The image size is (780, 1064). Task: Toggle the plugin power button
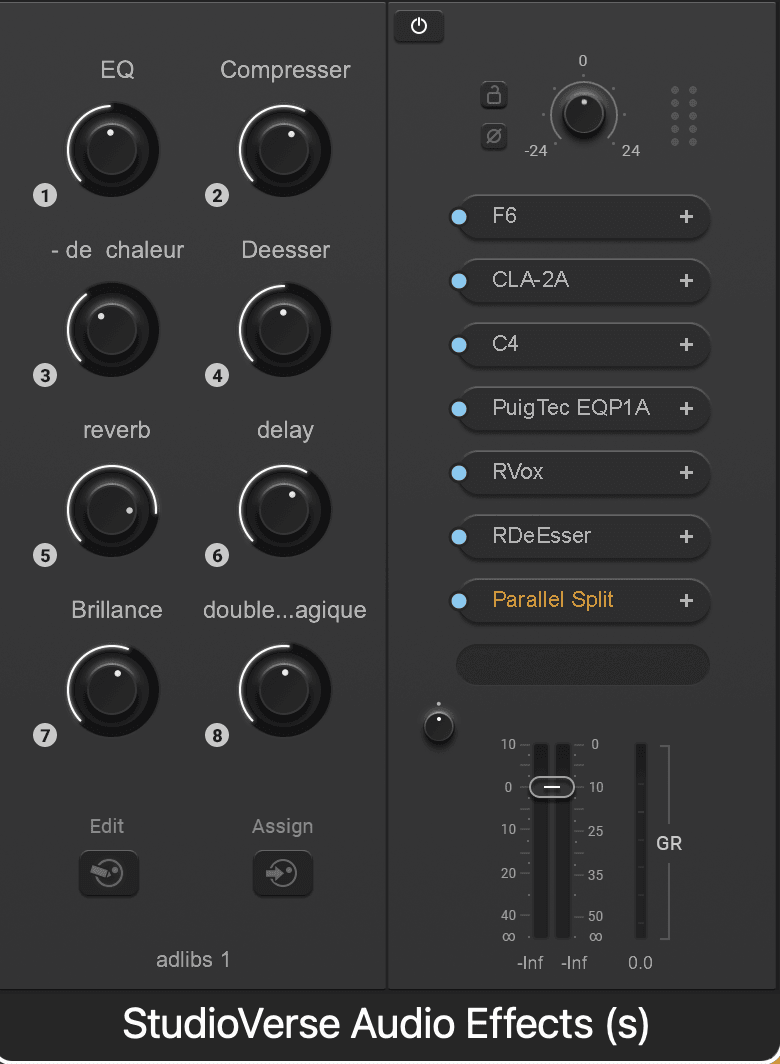(x=419, y=26)
